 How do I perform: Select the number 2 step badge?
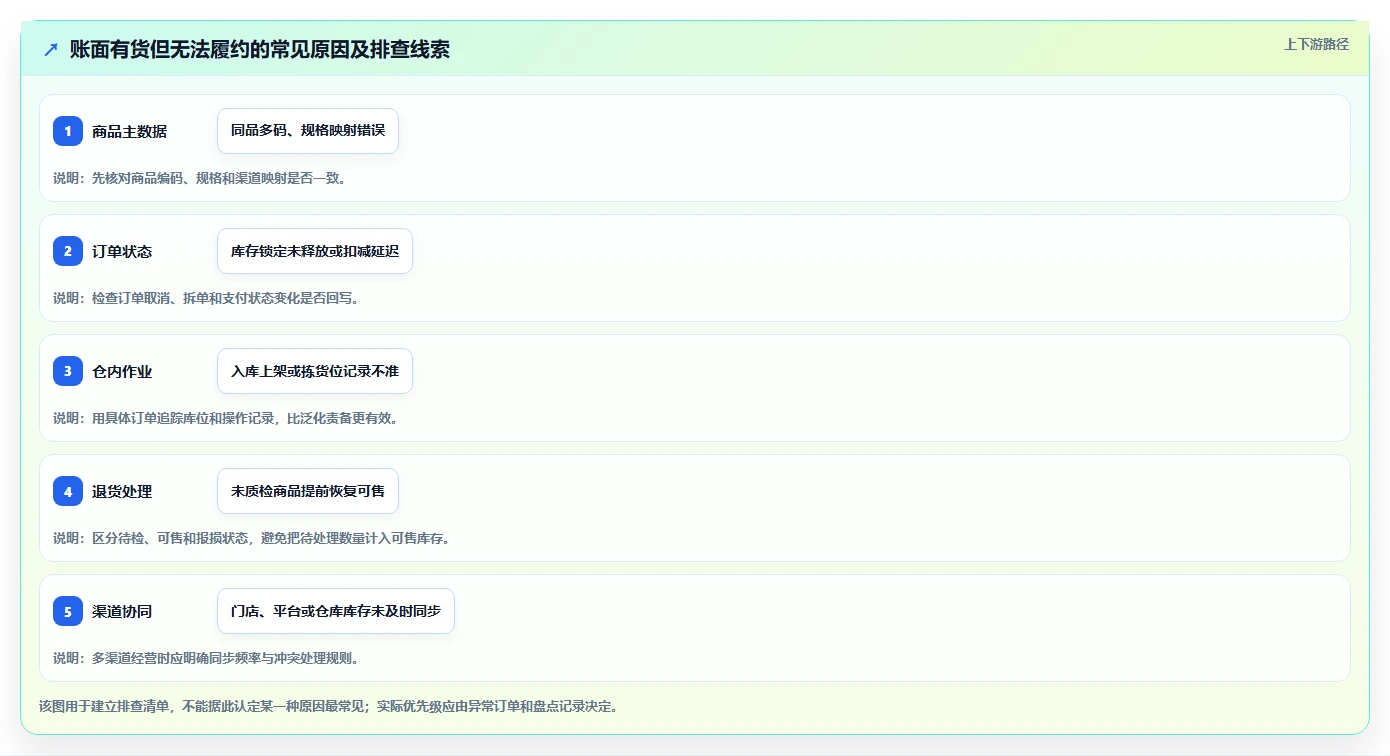point(68,251)
